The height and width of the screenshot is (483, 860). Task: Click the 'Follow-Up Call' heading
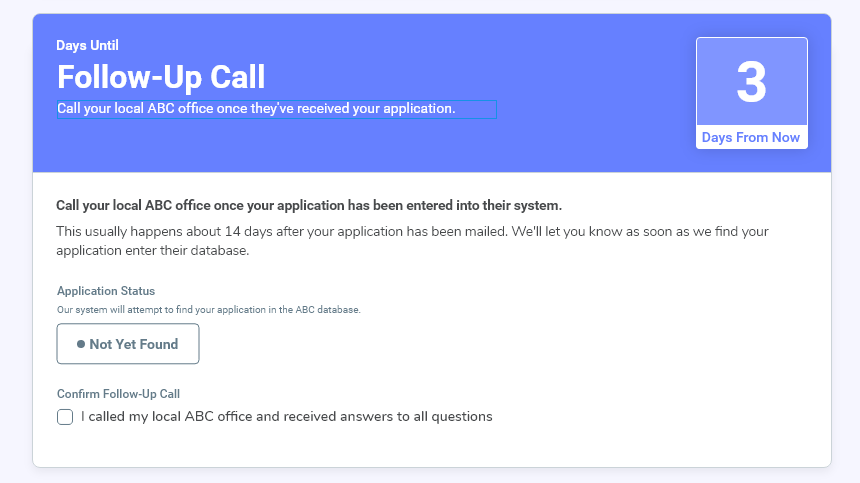(x=161, y=77)
